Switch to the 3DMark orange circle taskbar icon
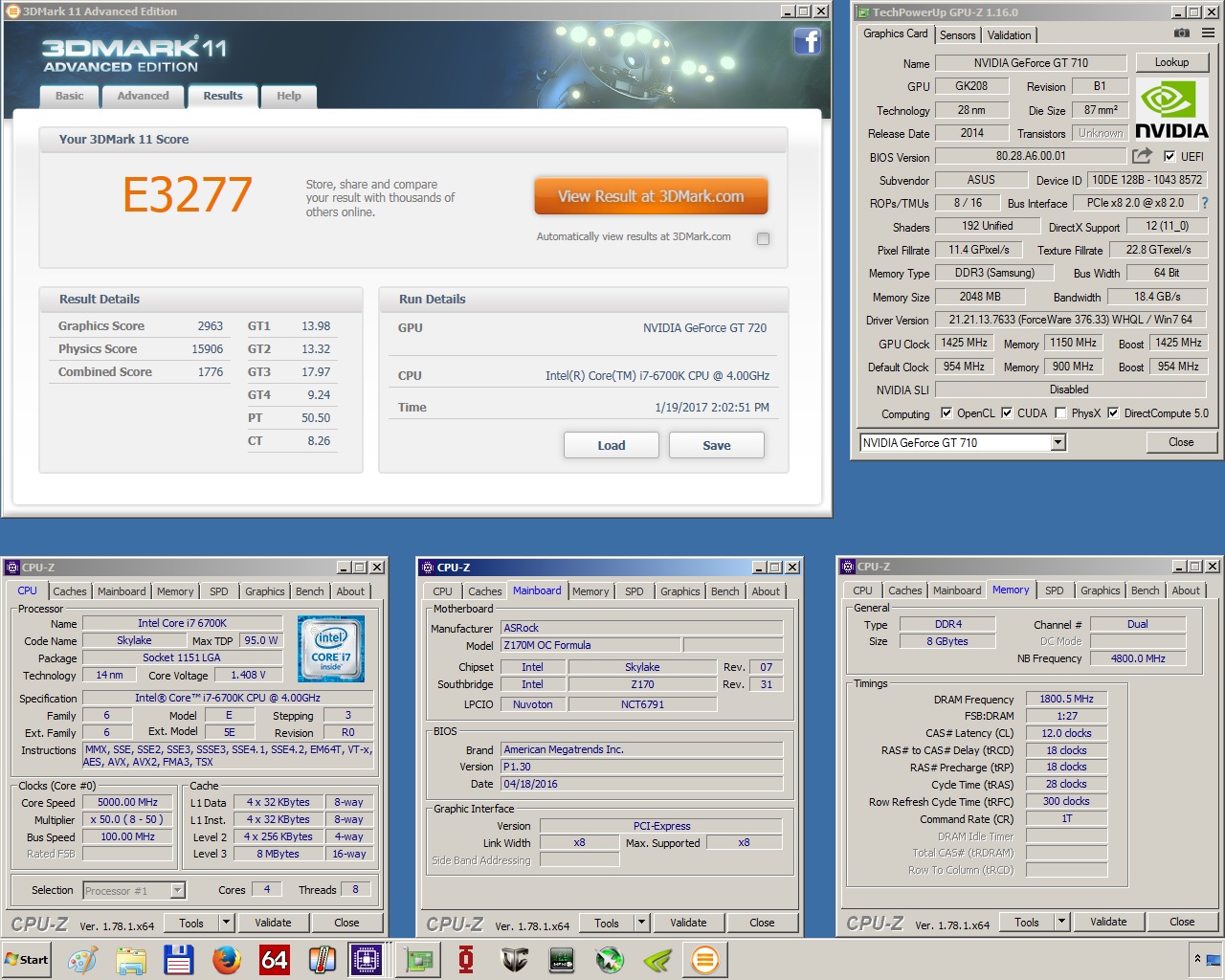 pos(705,959)
